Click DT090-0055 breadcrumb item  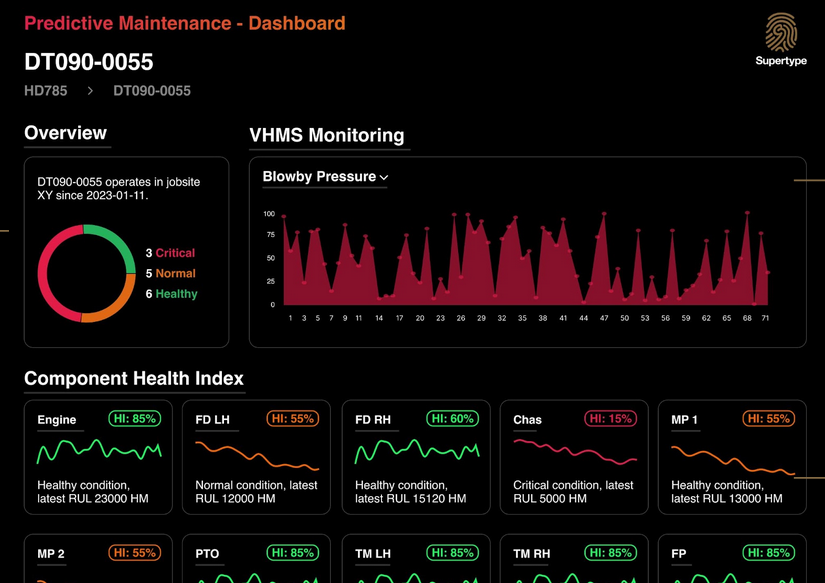click(152, 91)
